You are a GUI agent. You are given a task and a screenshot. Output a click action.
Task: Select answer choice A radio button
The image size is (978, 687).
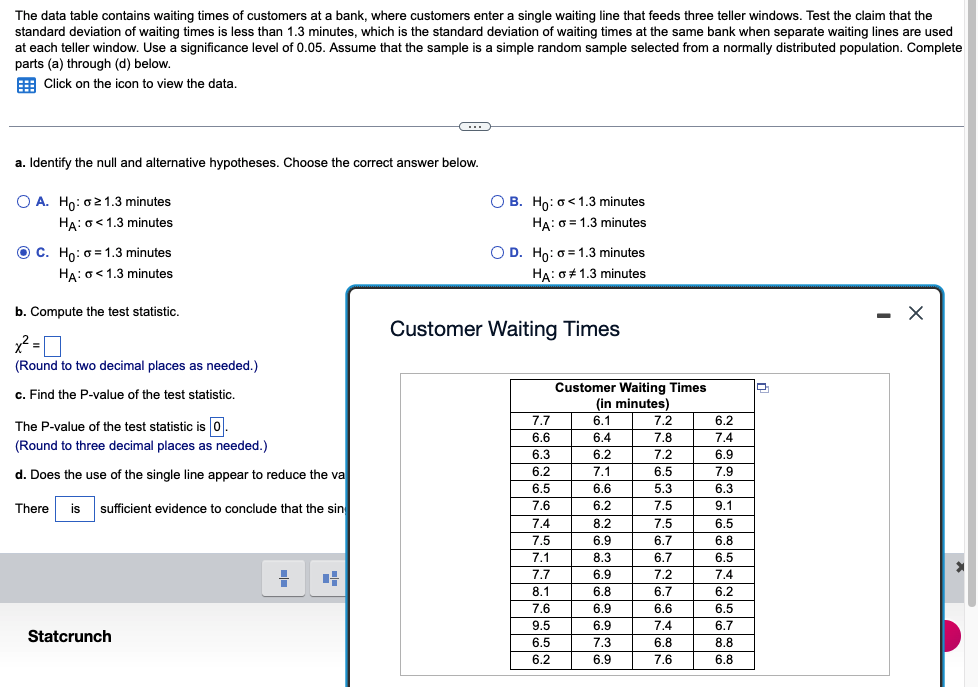point(22,201)
